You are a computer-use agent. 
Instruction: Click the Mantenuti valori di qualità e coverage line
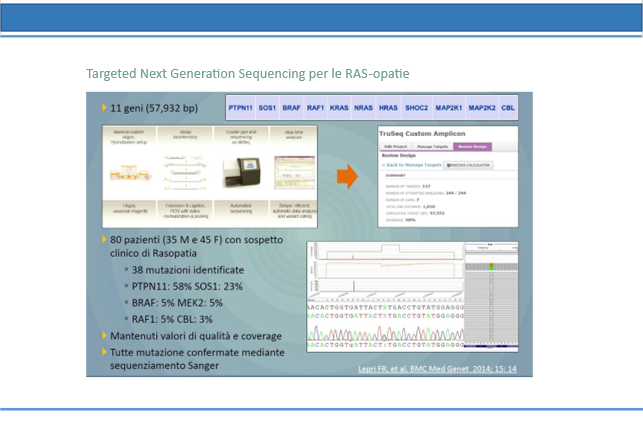(196, 336)
